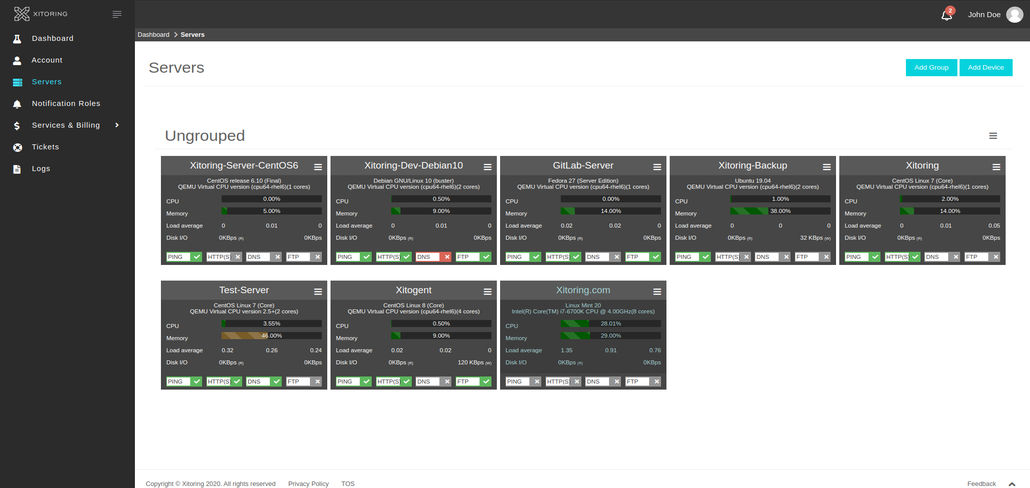Click the 'Debian GNU/Linux 10 (buster)' text
Image resolution: width=1030 pixels, height=488 pixels.
coord(414,180)
